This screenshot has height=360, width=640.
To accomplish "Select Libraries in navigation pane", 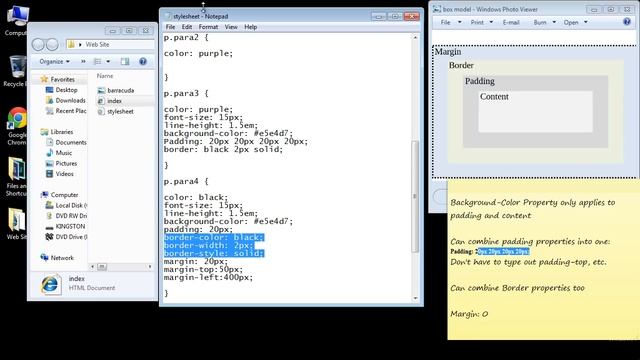I will coord(62,132).
